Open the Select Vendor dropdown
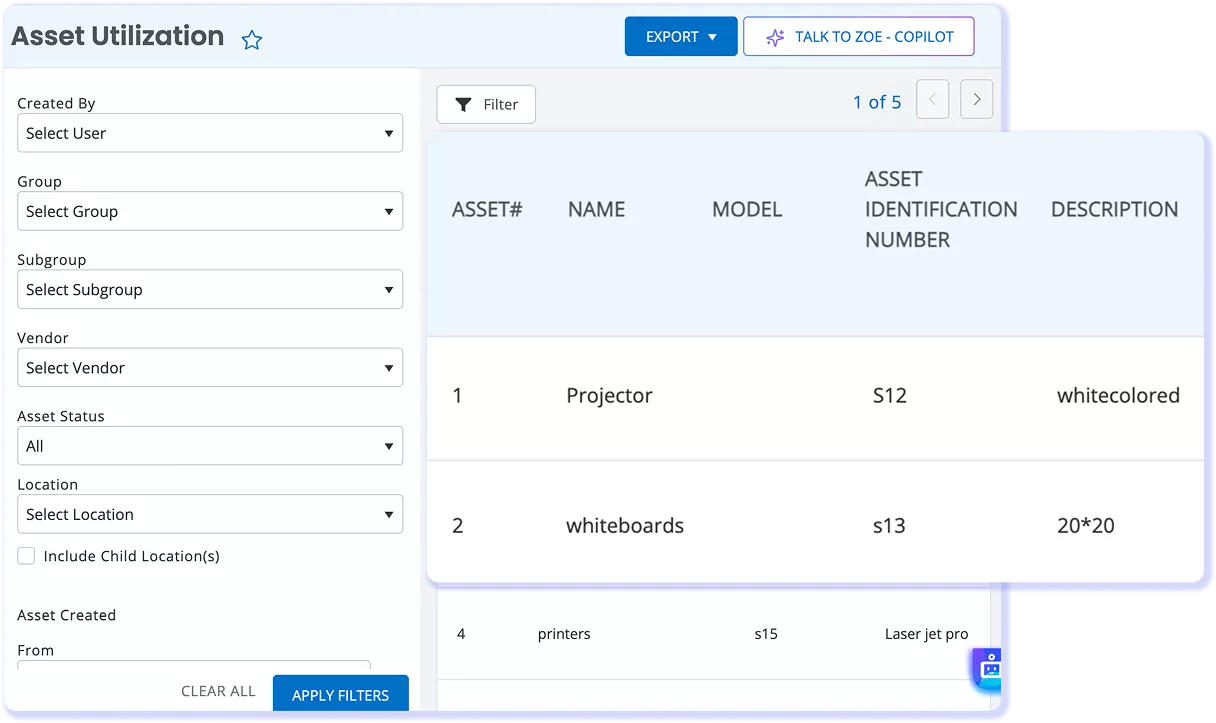The height and width of the screenshot is (723, 1216). (210, 367)
